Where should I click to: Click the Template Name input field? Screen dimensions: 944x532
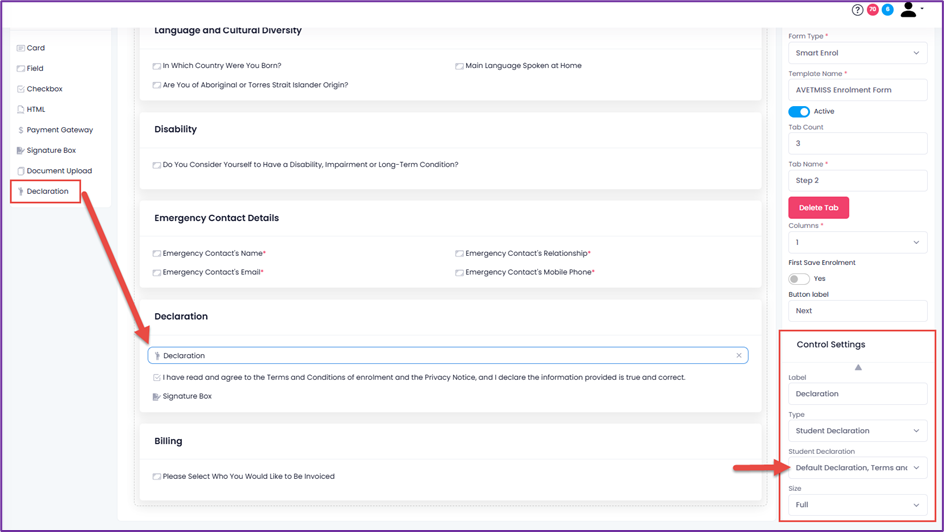[857, 90]
